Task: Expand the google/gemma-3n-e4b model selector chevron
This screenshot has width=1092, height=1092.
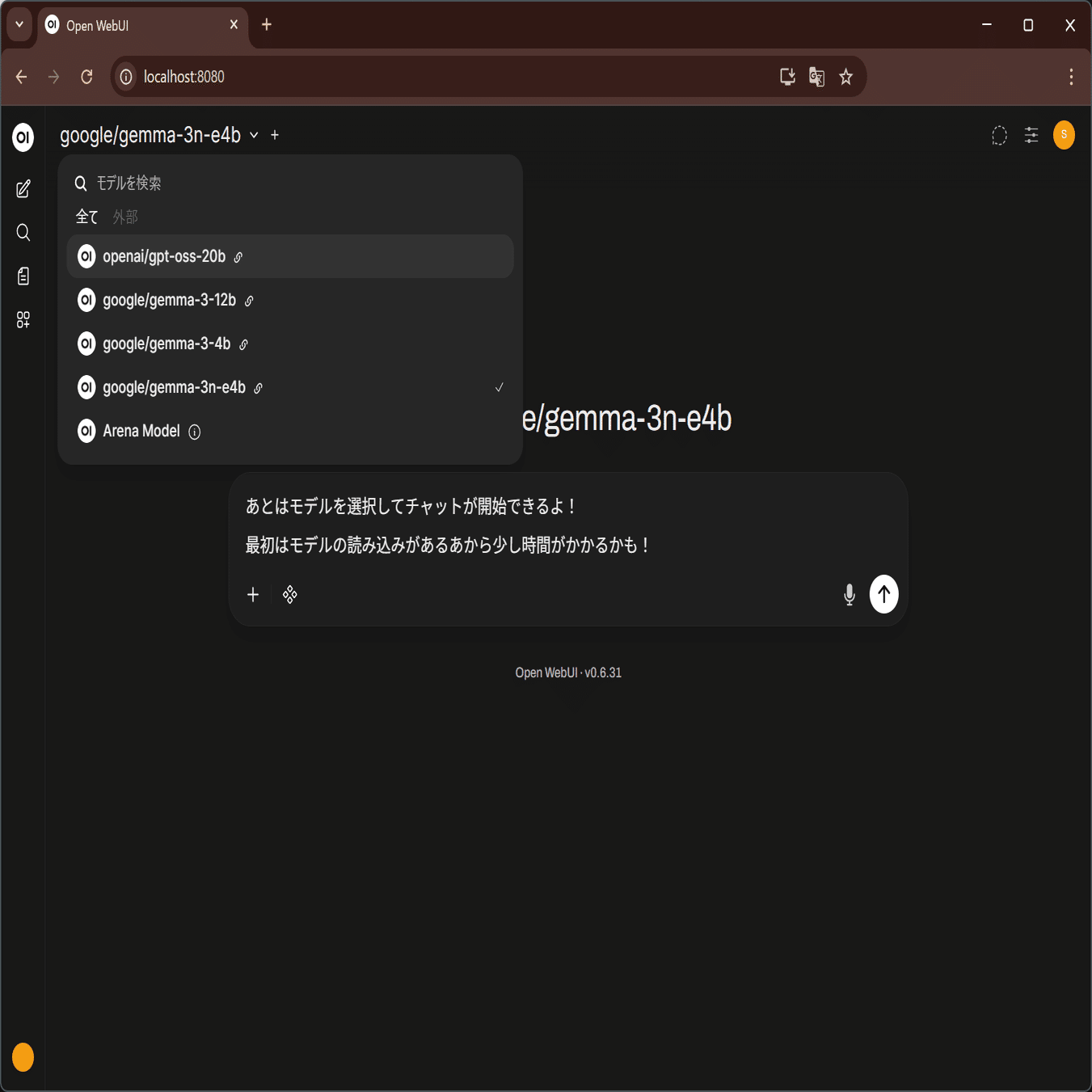Action: click(x=254, y=135)
